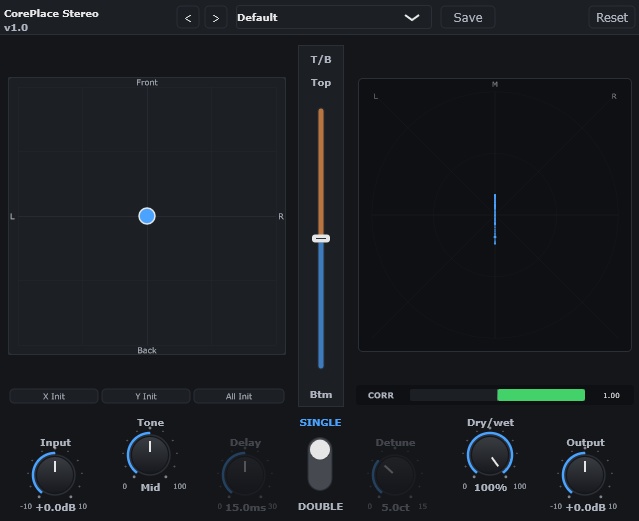Click the 5.0ct detune value
639x521 pixels.
pyautogui.click(x=395, y=507)
